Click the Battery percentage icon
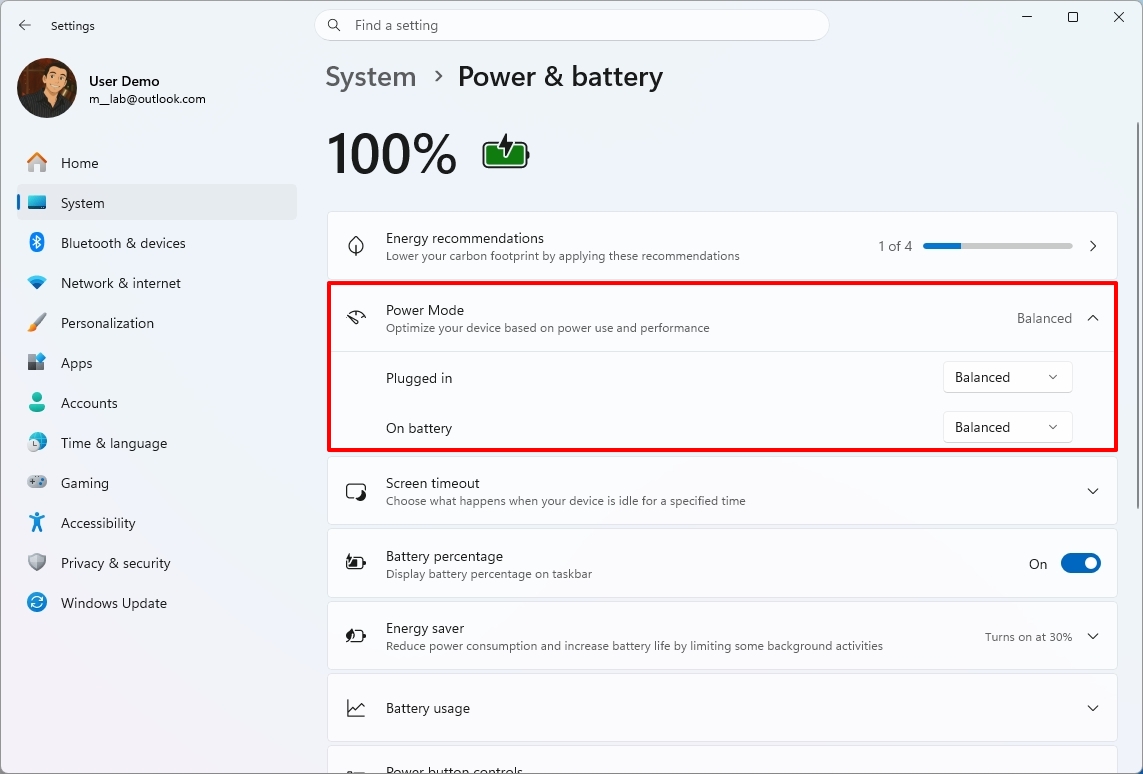Viewport: 1143px width, 774px height. coord(356,563)
